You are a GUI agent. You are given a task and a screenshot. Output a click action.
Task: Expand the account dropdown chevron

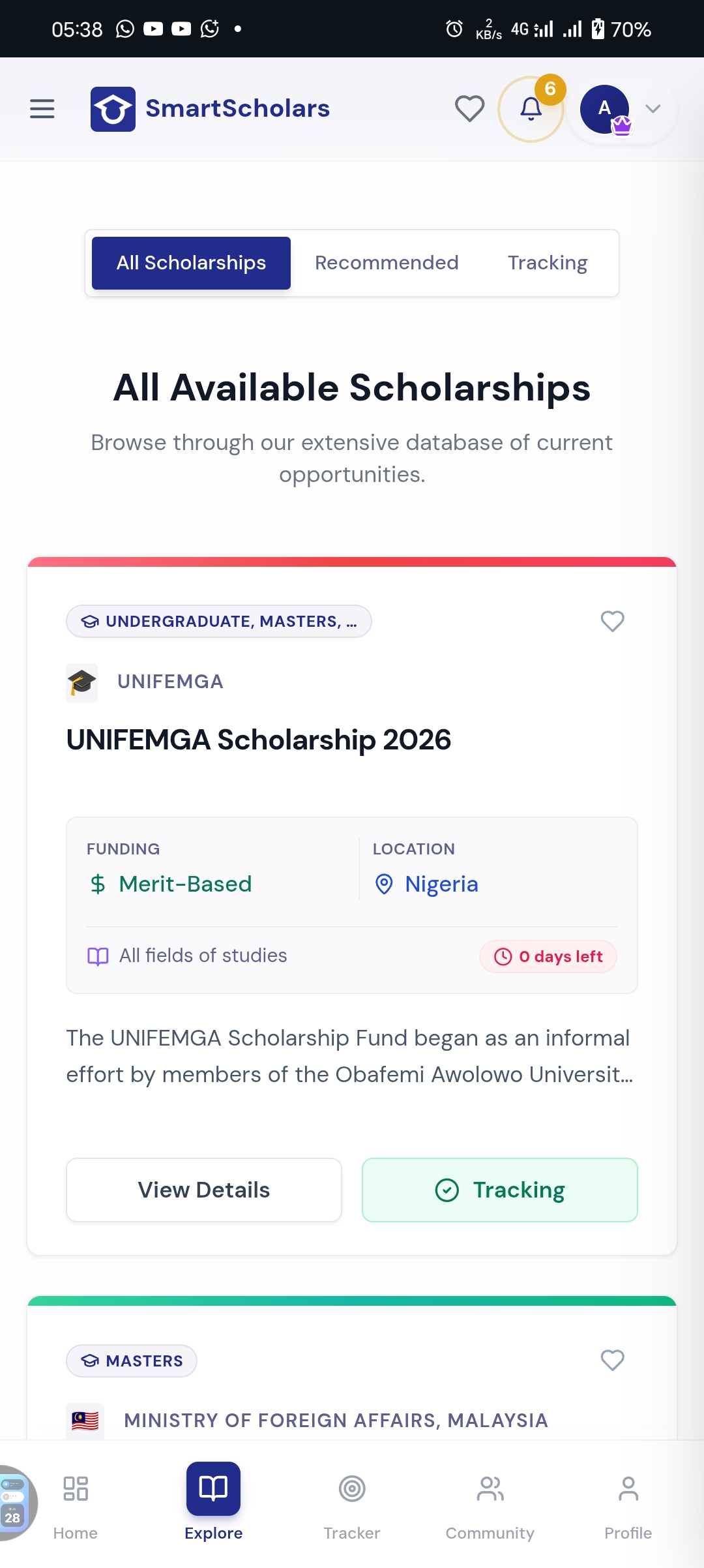(x=653, y=109)
